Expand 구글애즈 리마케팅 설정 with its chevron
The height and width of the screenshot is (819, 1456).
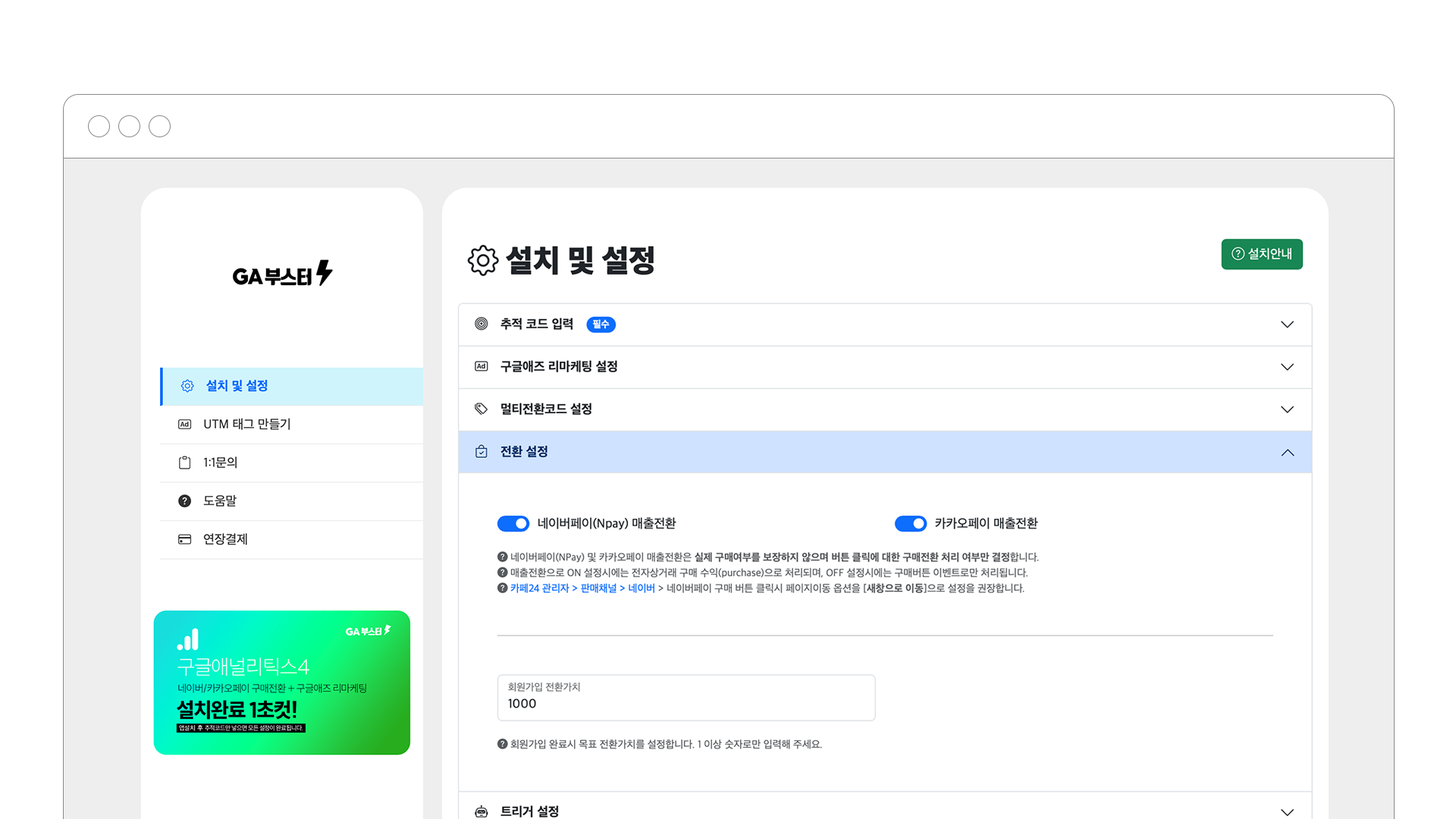point(1287,367)
